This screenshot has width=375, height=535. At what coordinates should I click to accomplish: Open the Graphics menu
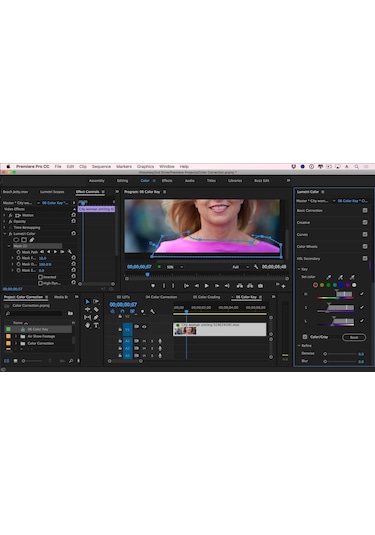145,167
